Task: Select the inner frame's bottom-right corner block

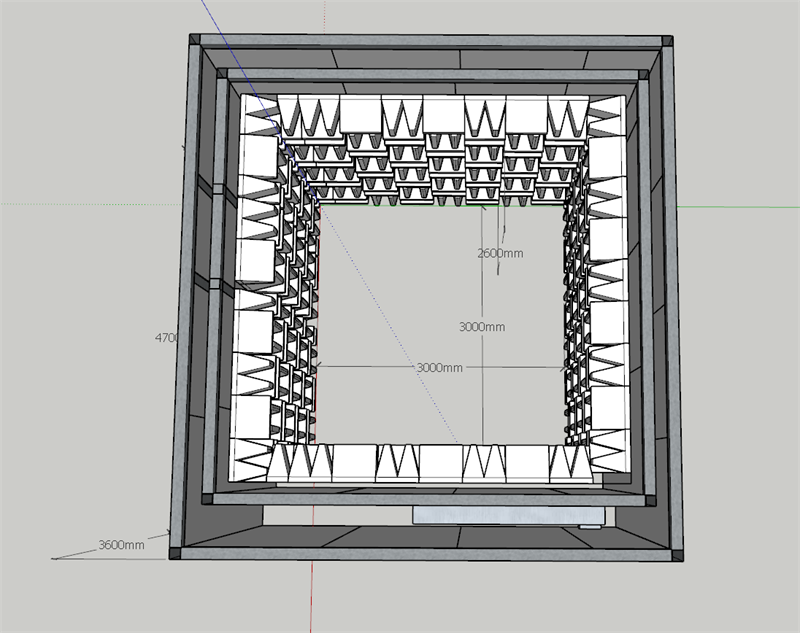Action: pos(651,500)
